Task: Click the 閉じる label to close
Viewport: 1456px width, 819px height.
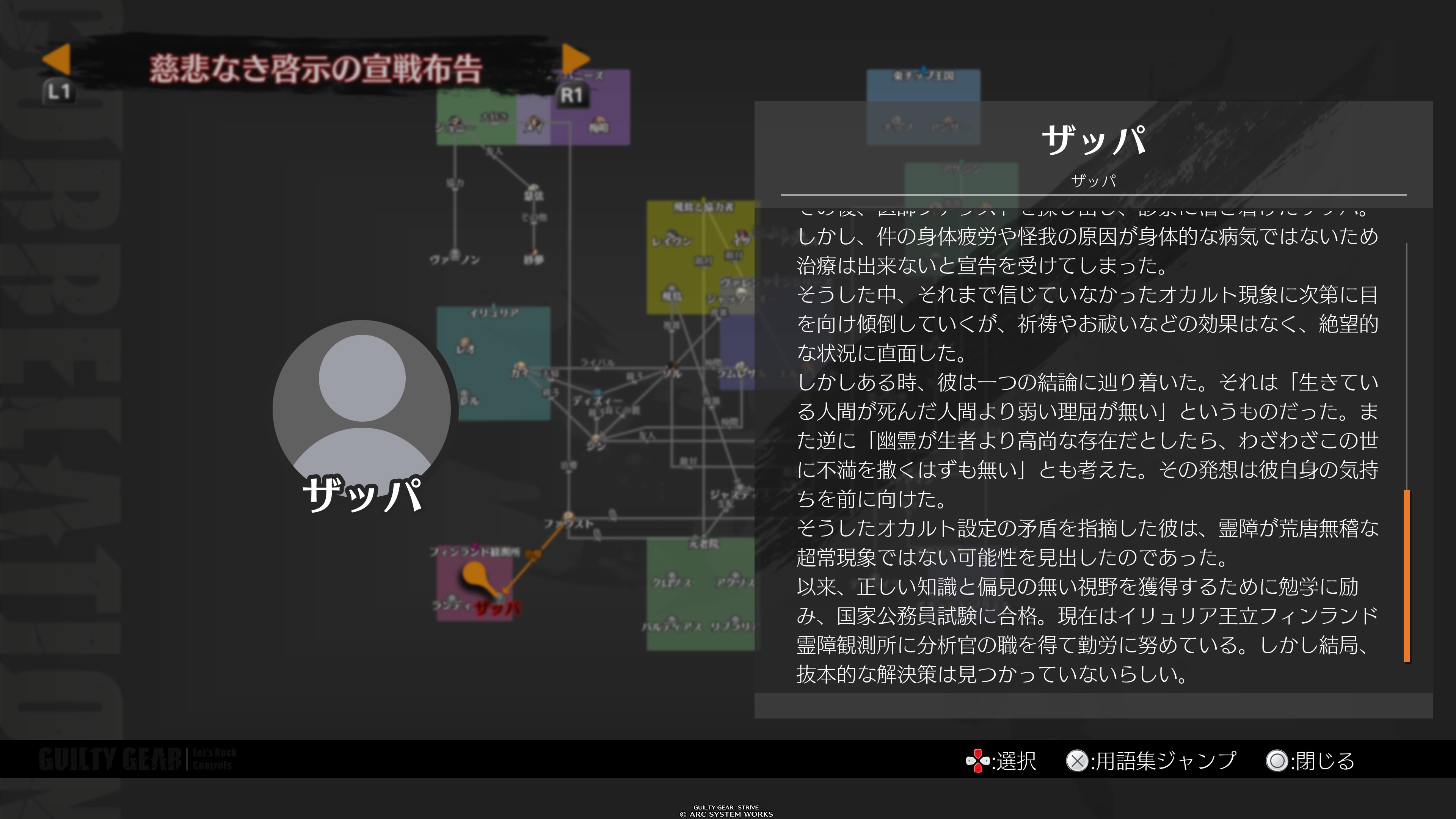Action: pyautogui.click(x=1326, y=761)
